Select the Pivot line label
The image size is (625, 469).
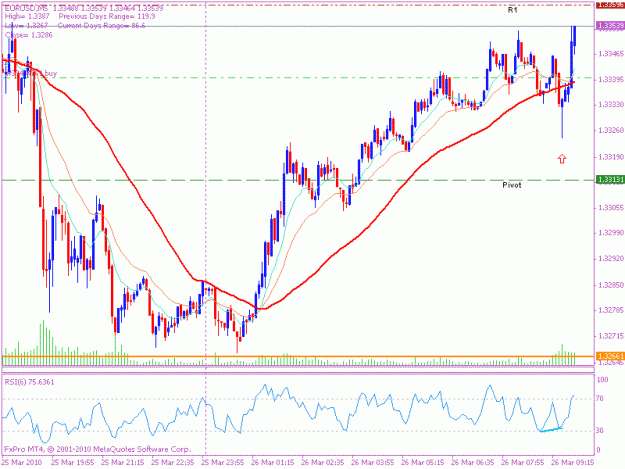(512, 185)
